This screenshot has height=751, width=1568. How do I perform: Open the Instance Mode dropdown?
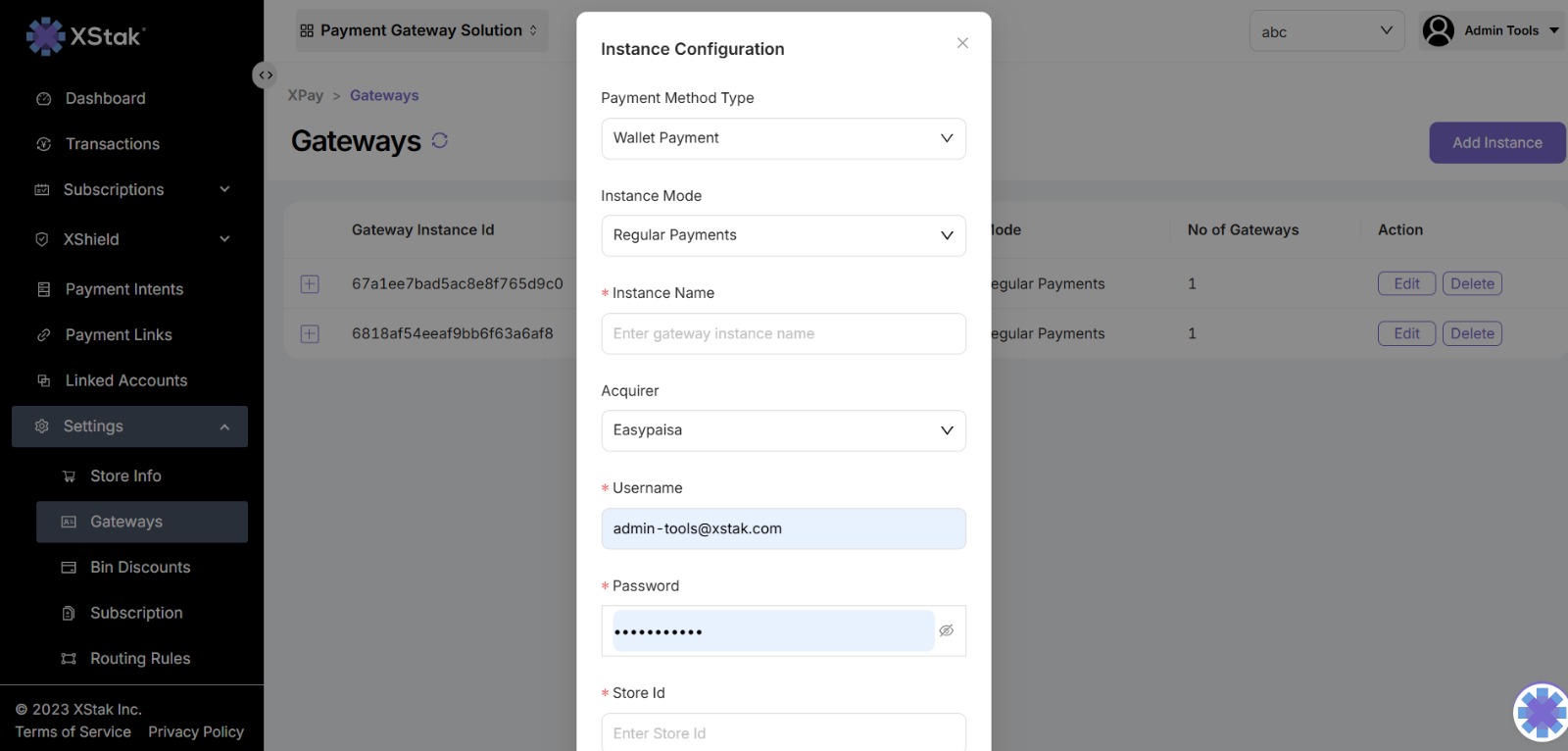click(783, 235)
